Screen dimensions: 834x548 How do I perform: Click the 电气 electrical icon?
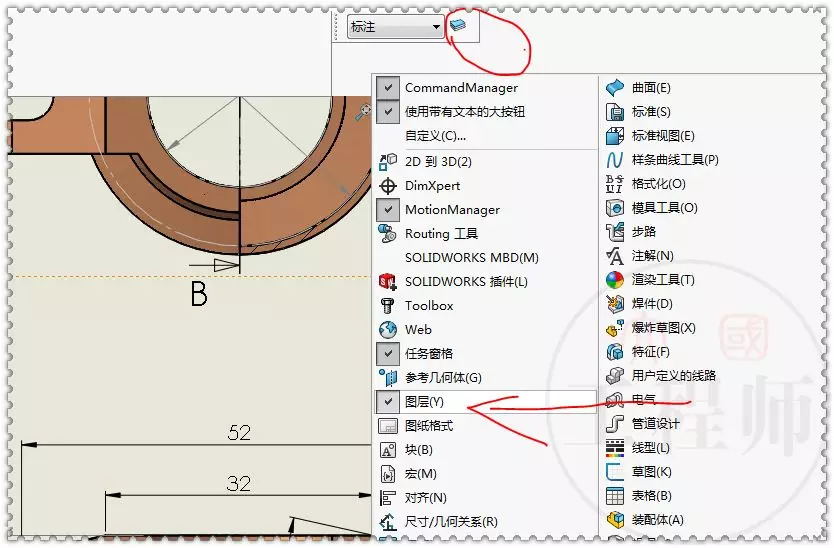(x=615, y=399)
